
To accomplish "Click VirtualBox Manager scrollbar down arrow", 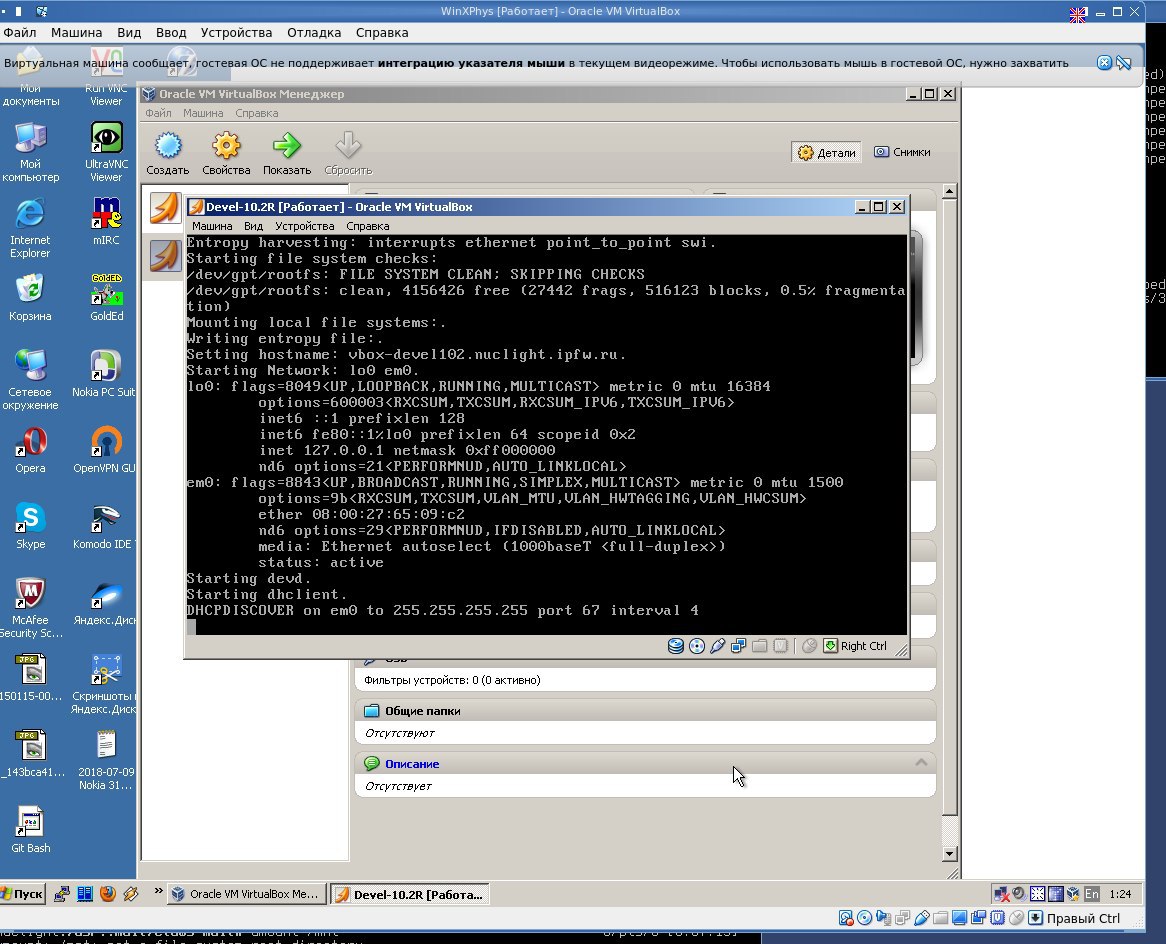I will [x=949, y=854].
